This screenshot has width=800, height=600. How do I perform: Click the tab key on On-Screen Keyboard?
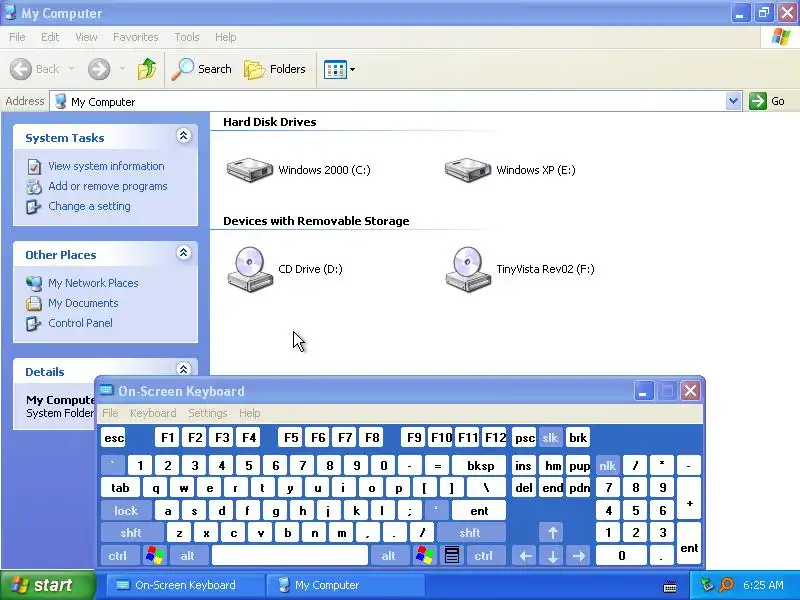coord(120,488)
